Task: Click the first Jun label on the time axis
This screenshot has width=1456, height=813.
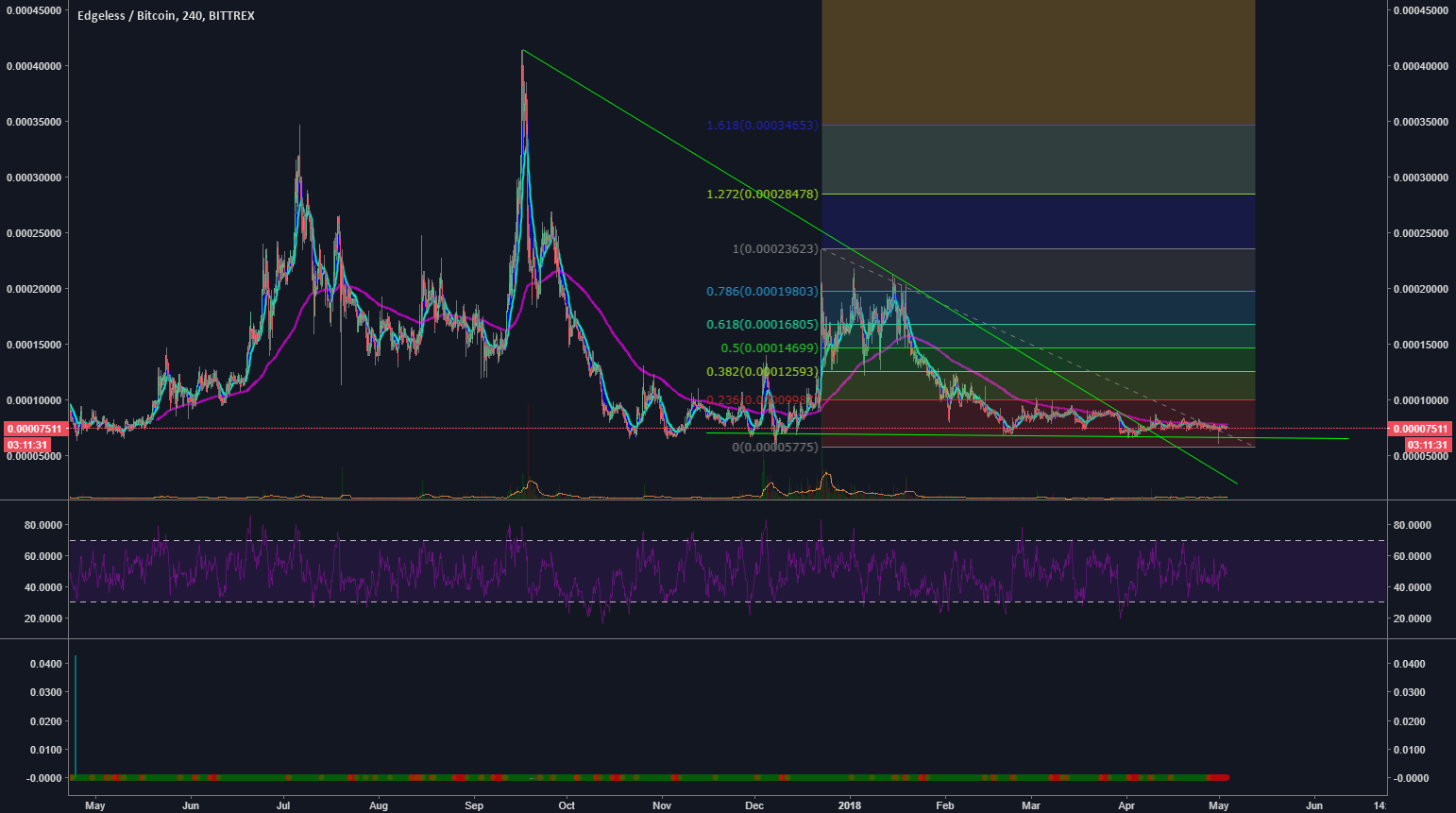Action: point(191,805)
